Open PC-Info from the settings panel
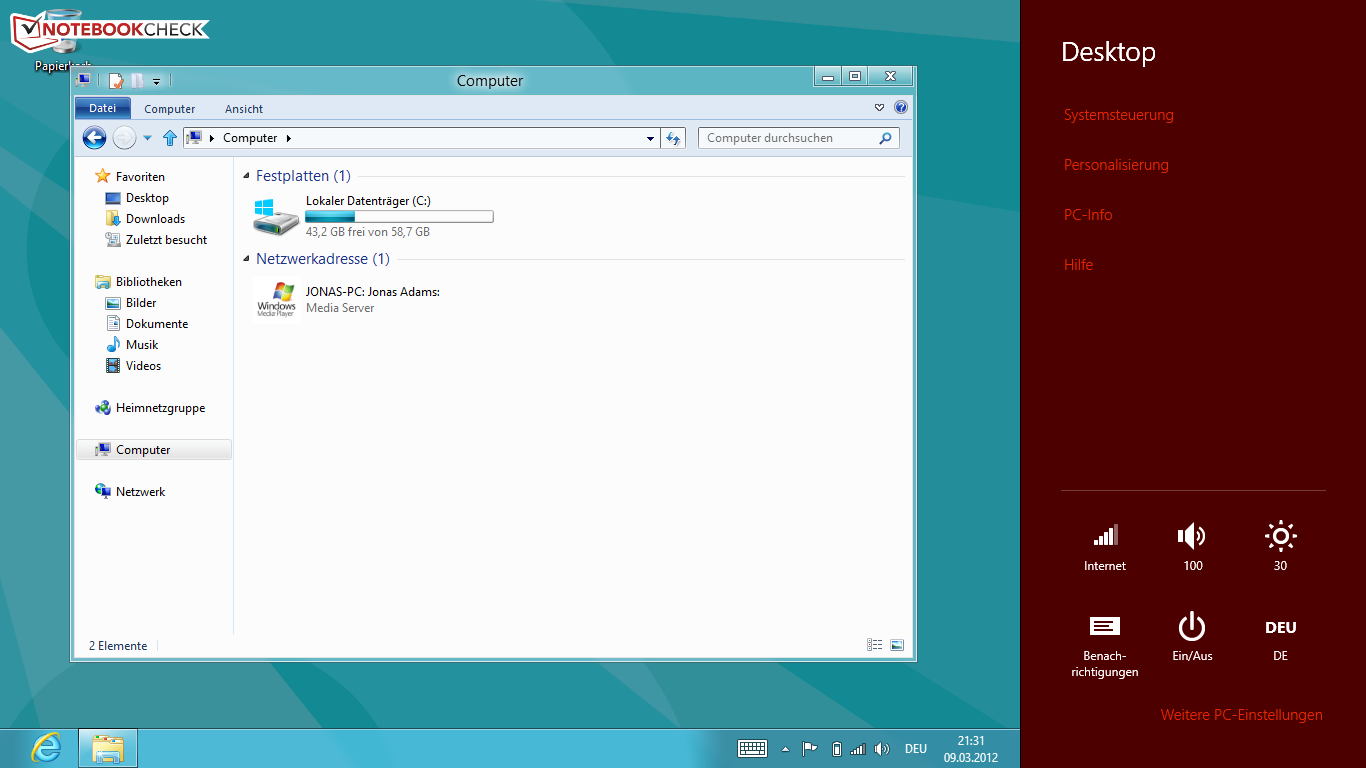This screenshot has height=768, width=1366. point(1088,215)
